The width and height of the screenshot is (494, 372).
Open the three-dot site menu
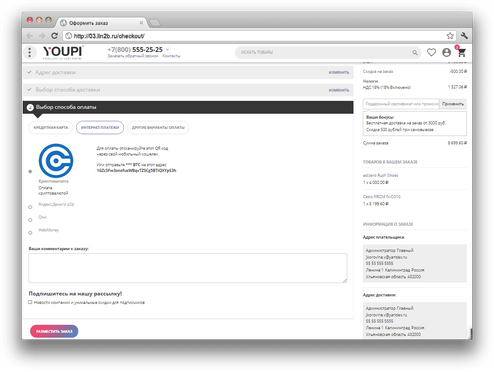tap(30, 52)
